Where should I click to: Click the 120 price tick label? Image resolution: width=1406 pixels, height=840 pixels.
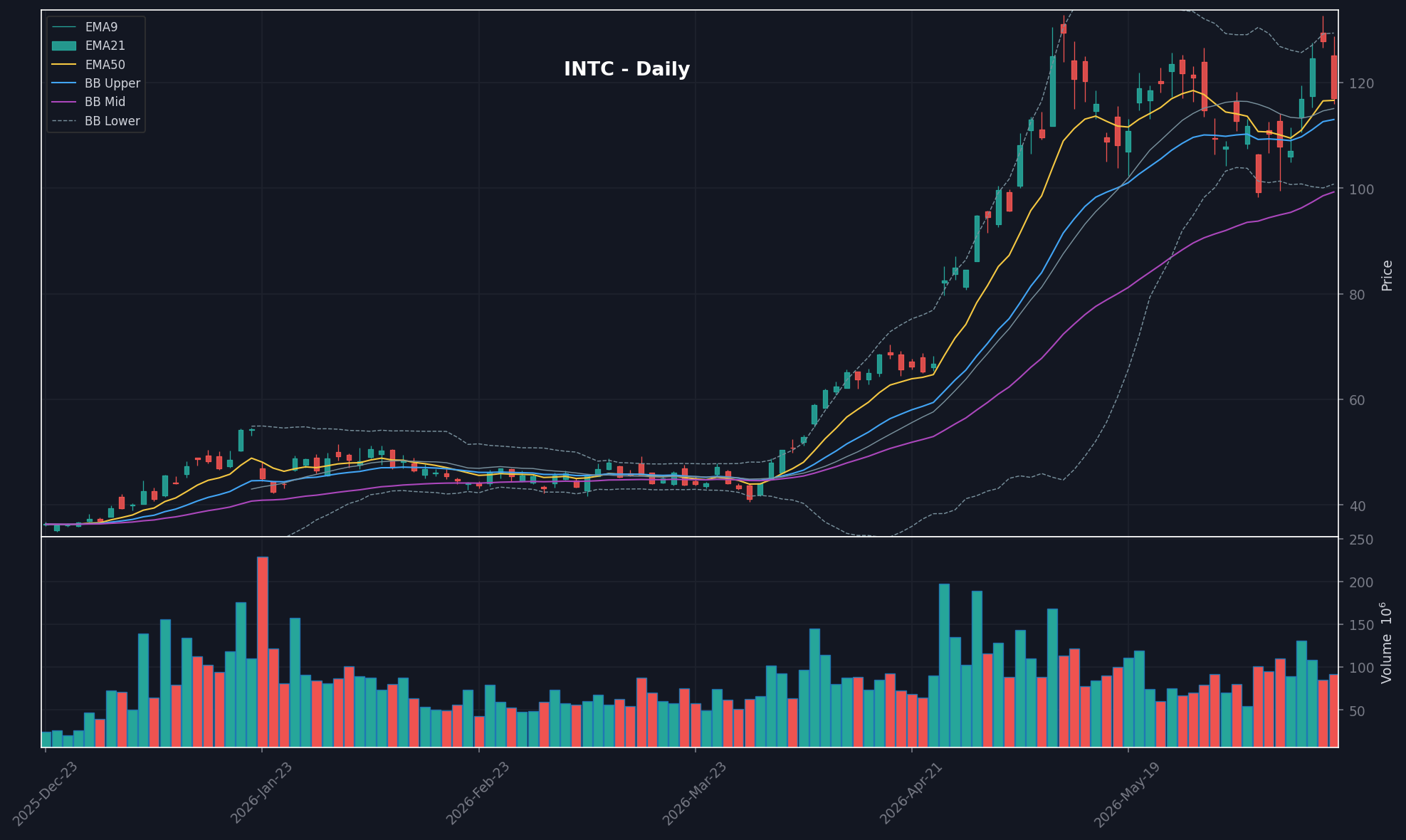coord(1362,83)
